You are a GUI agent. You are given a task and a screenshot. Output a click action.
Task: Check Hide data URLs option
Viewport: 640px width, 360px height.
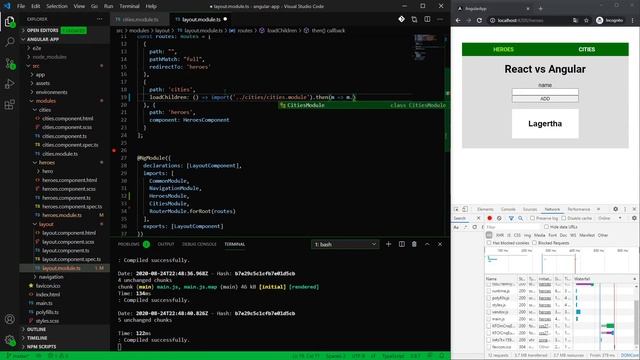point(546,227)
